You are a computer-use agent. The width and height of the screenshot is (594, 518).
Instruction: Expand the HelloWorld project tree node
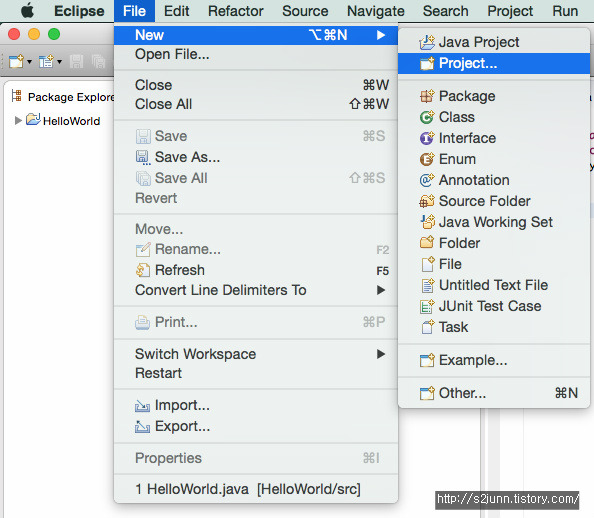click(x=18, y=121)
